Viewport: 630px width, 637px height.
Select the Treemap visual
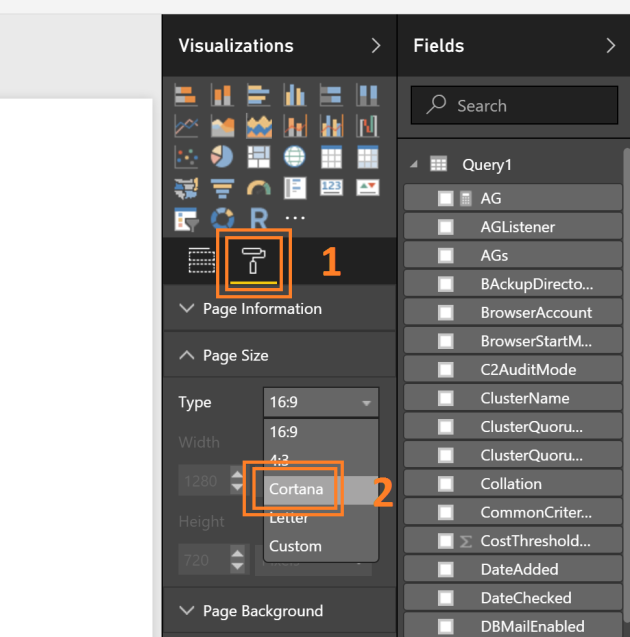pyautogui.click(x=258, y=157)
